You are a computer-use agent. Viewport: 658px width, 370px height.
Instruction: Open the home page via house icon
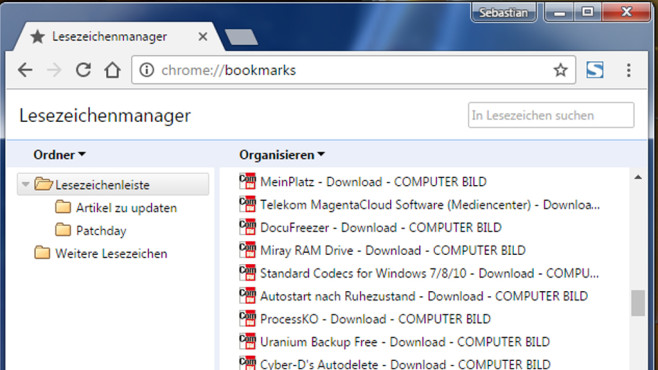click(112, 70)
